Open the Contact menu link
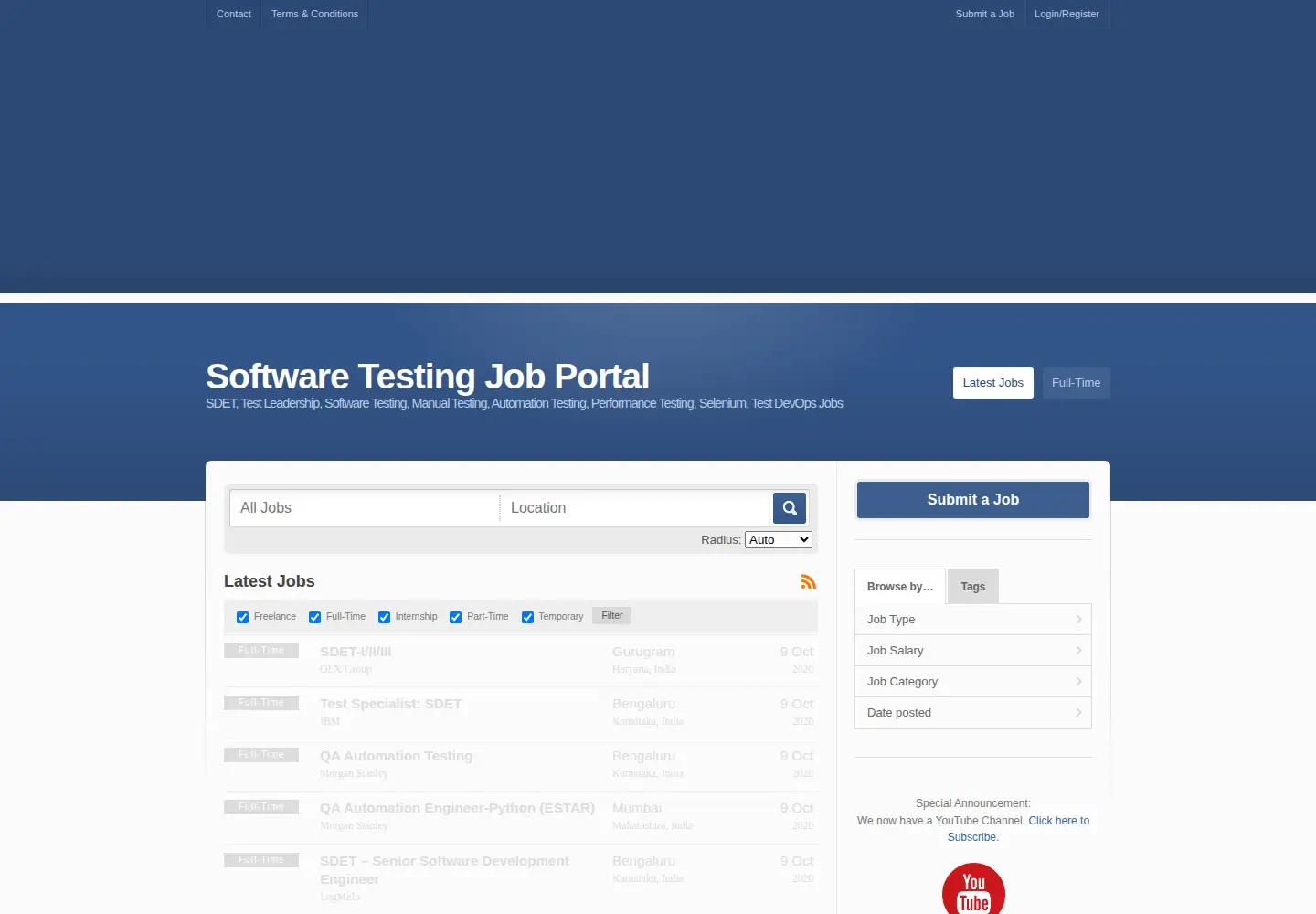 (234, 14)
